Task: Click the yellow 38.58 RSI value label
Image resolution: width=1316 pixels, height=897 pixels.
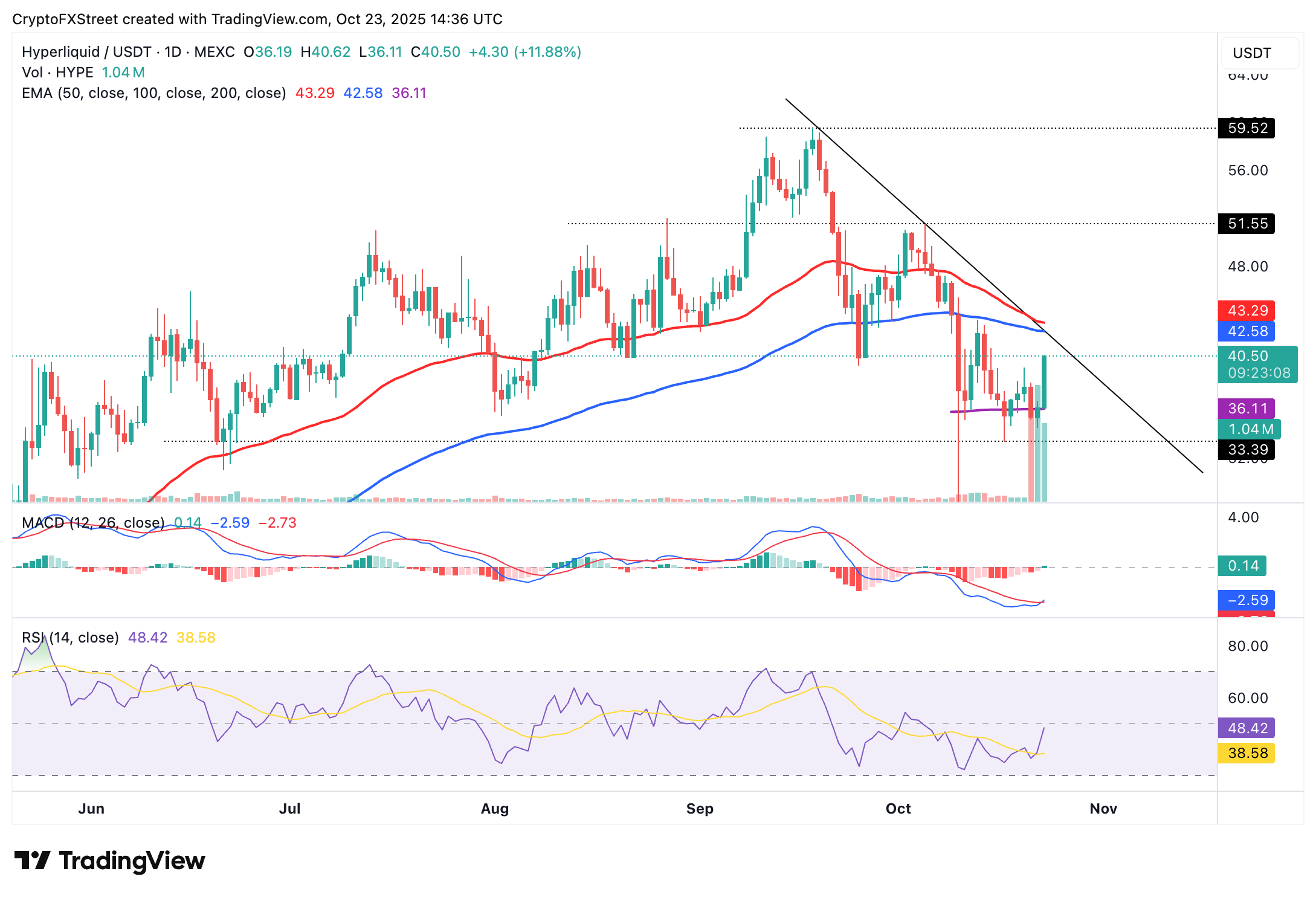Action: (1247, 753)
